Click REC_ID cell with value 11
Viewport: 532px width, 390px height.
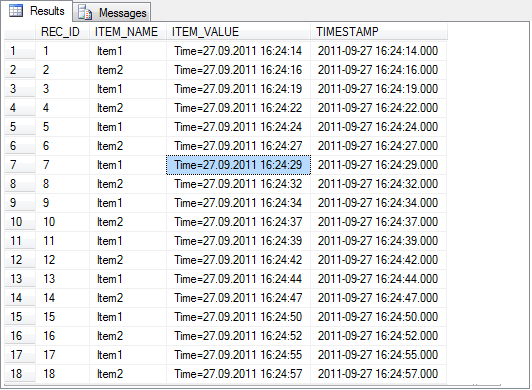(62, 241)
